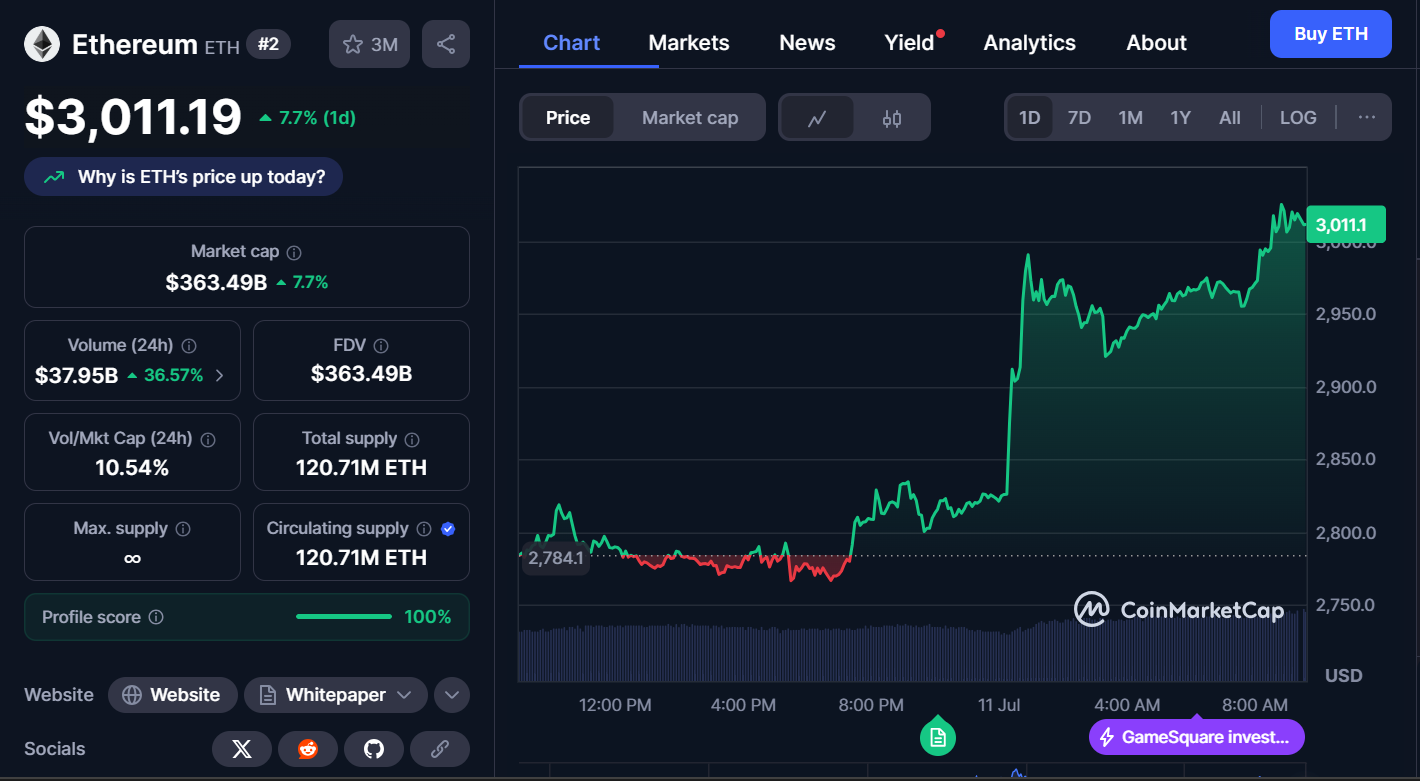Toggle LOG scale on chart
Viewport: 1420px width, 781px height.
click(x=1298, y=118)
